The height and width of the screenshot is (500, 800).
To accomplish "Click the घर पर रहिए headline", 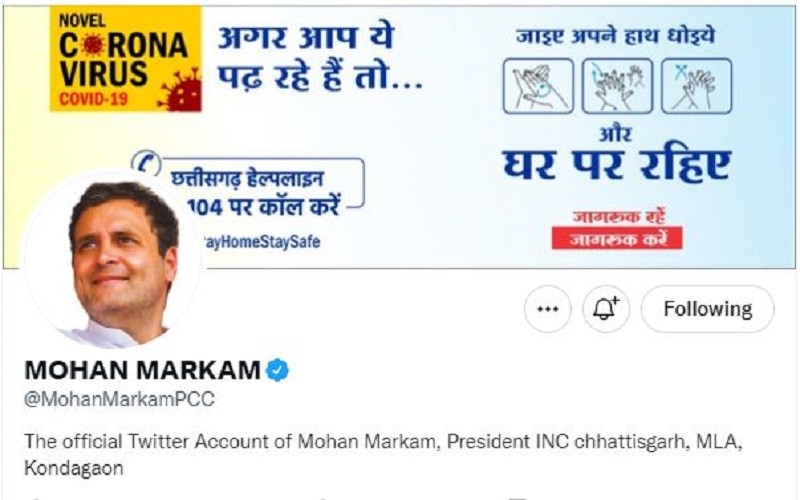I will [615, 165].
